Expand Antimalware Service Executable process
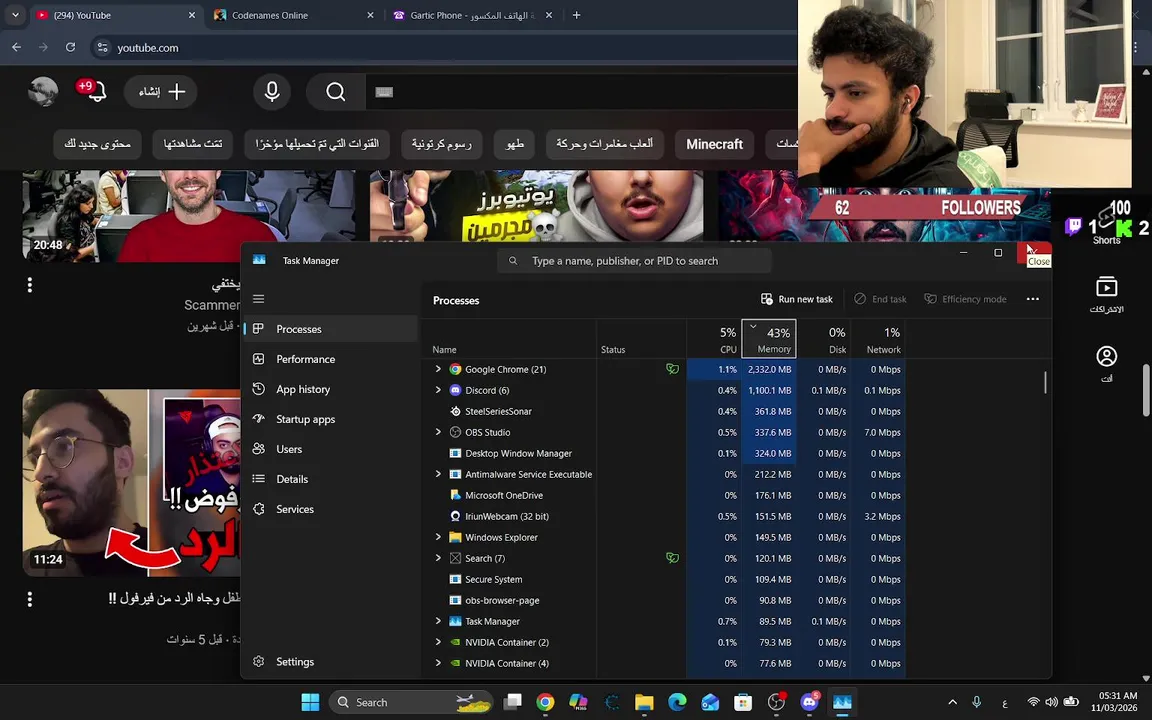The width and height of the screenshot is (1152, 720). (x=439, y=475)
